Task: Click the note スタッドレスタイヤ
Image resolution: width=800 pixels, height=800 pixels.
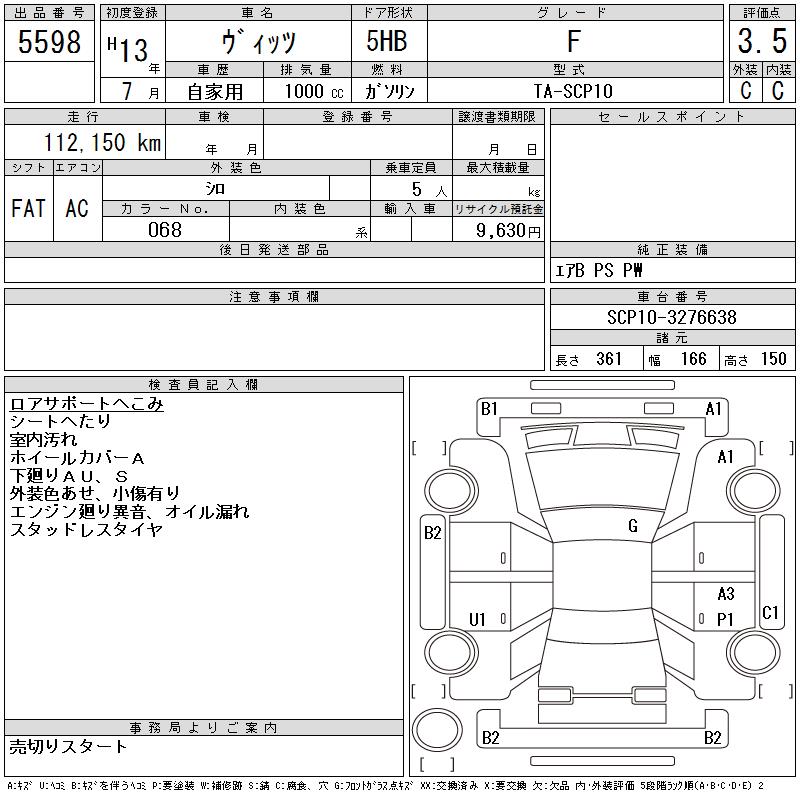Action: tap(86, 530)
